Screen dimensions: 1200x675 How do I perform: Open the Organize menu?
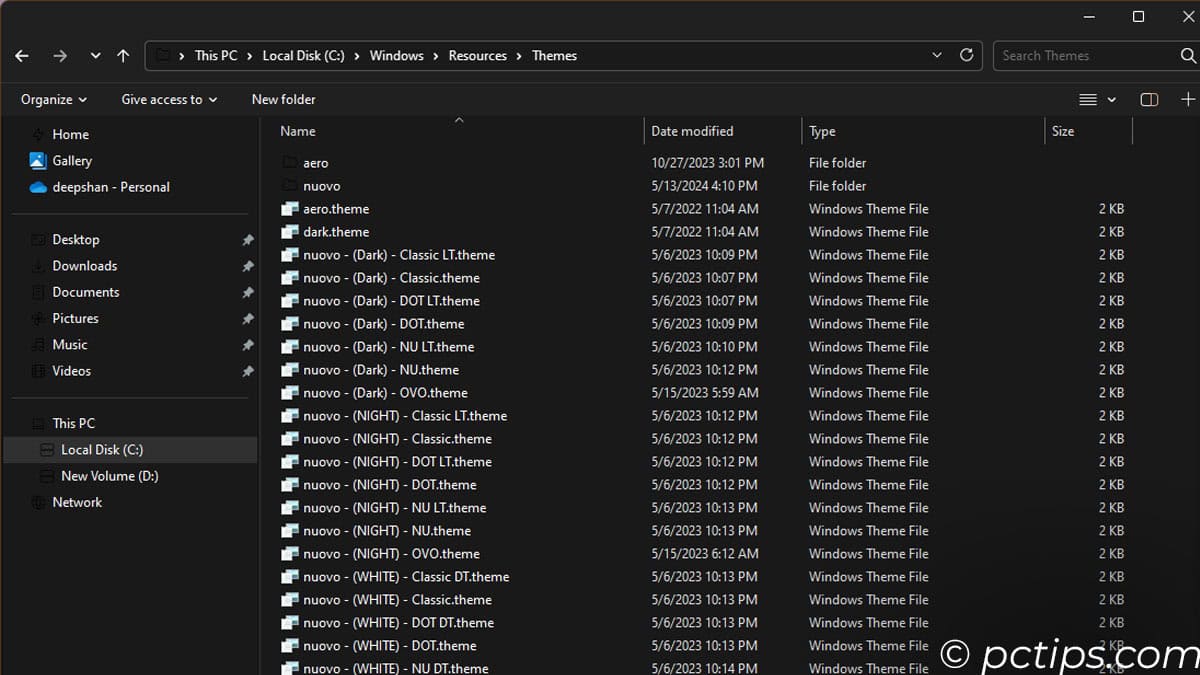(54, 99)
